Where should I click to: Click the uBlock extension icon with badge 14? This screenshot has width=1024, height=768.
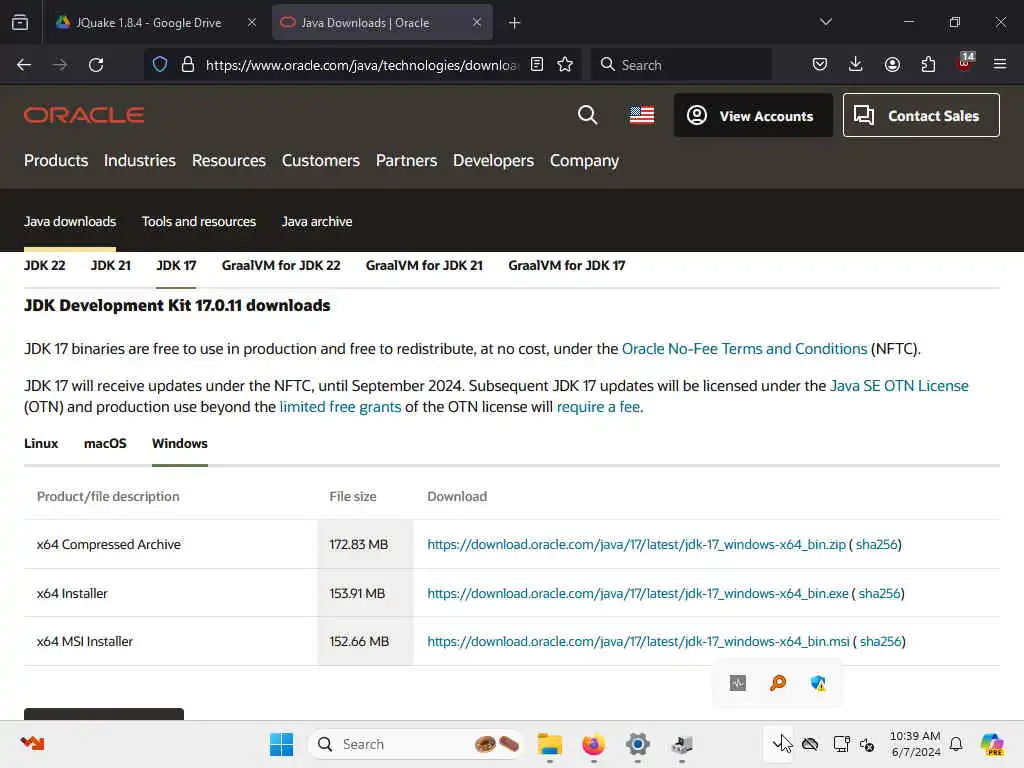965,63
